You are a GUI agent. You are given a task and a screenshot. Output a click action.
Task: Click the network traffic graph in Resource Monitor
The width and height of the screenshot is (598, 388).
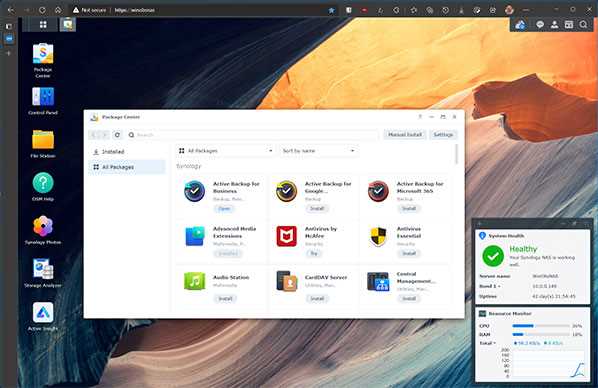548,364
